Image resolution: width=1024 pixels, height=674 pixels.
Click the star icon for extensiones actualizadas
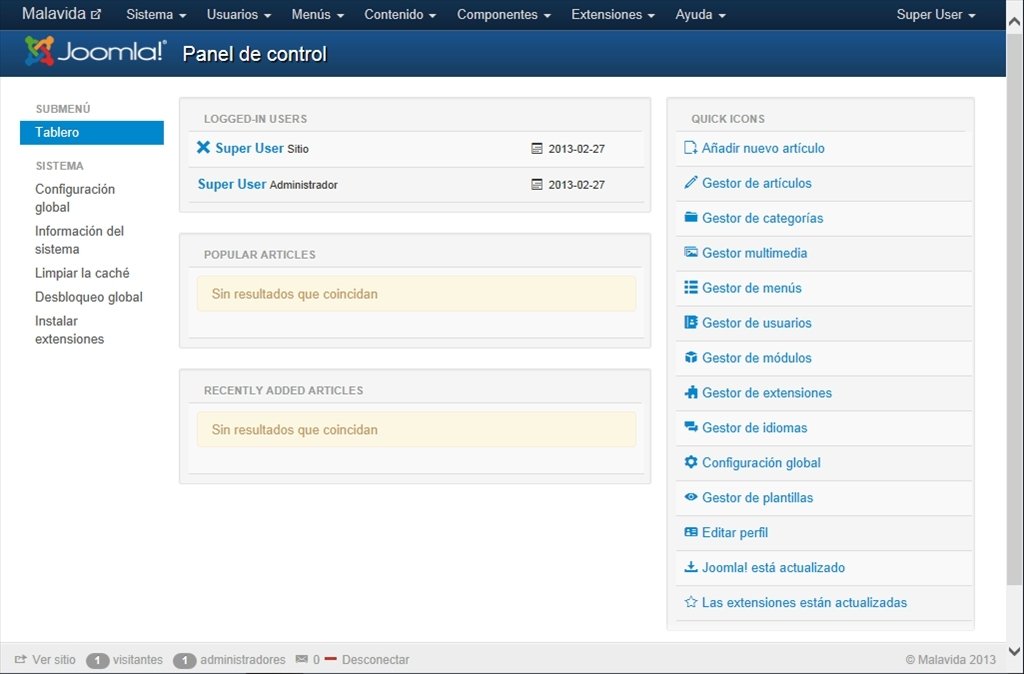(x=690, y=602)
